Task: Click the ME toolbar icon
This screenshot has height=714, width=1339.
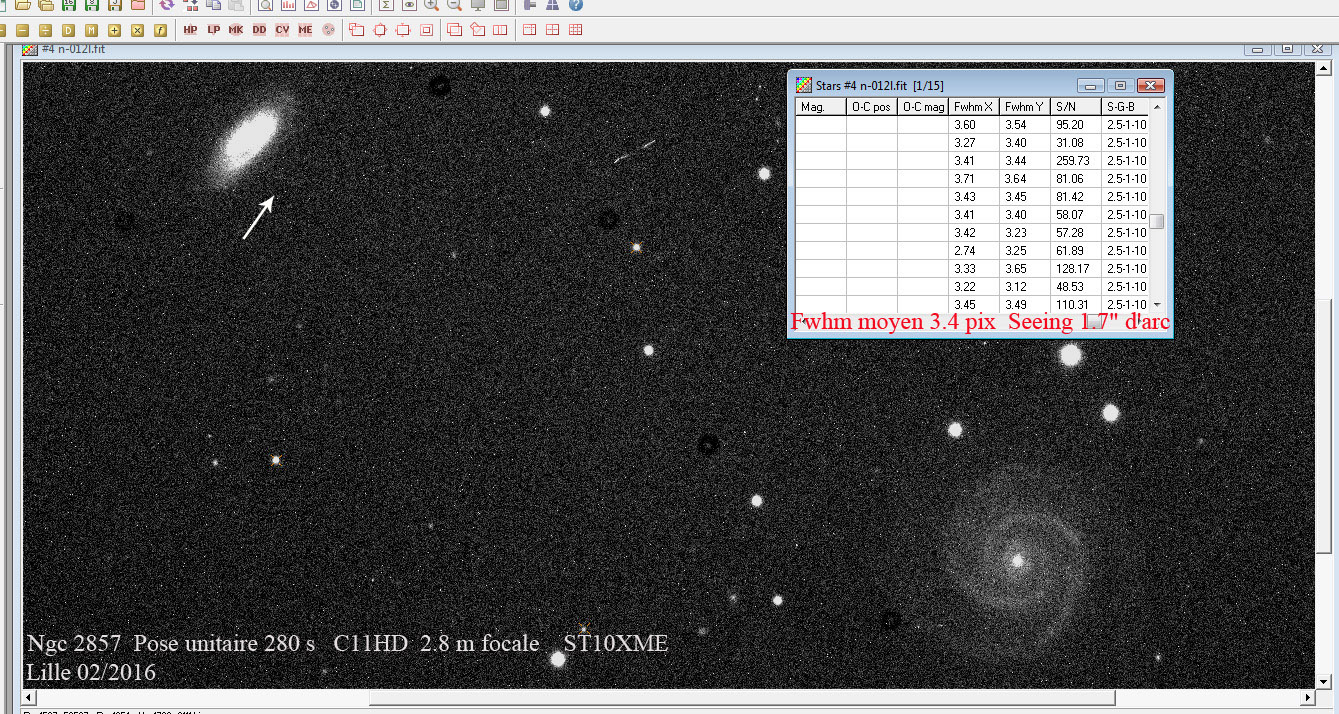Action: click(x=305, y=30)
